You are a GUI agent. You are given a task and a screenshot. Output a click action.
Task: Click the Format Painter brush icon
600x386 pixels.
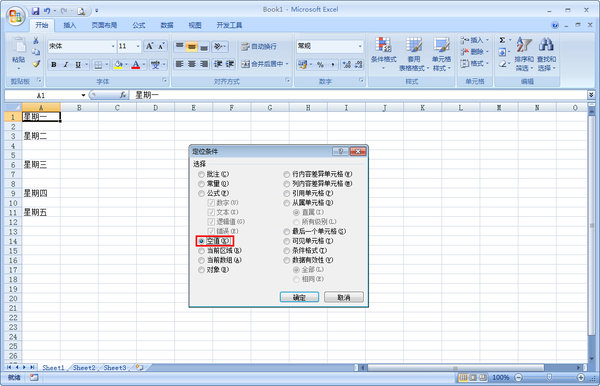36,64
